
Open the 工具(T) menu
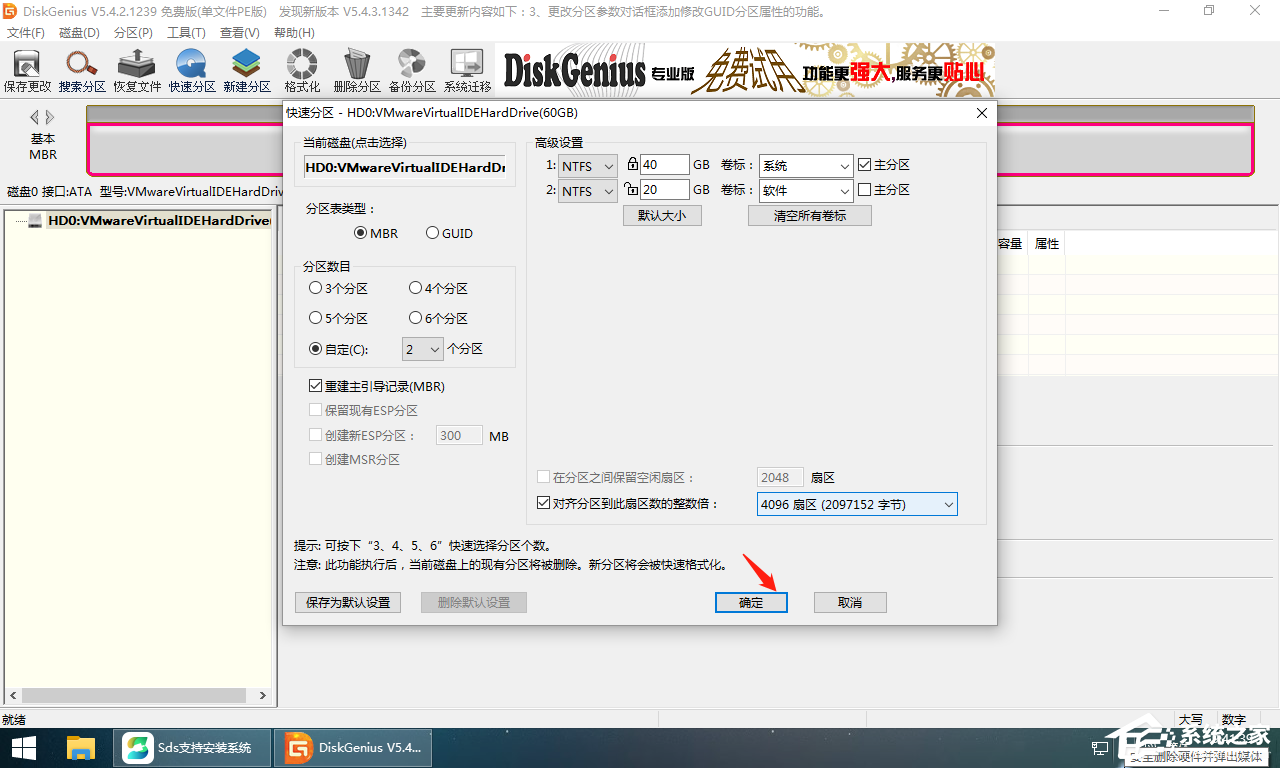pyautogui.click(x=186, y=33)
